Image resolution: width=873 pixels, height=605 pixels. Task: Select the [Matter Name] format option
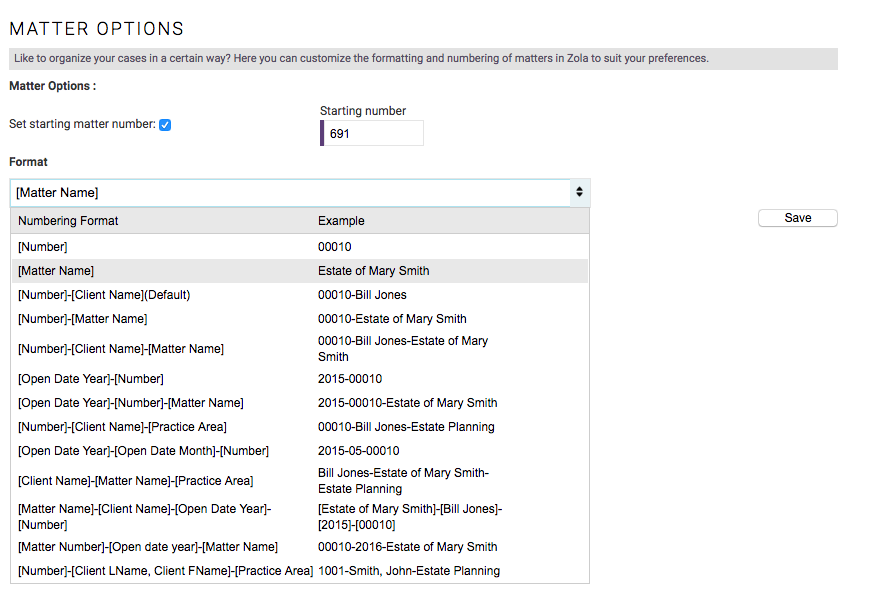[x=300, y=271]
